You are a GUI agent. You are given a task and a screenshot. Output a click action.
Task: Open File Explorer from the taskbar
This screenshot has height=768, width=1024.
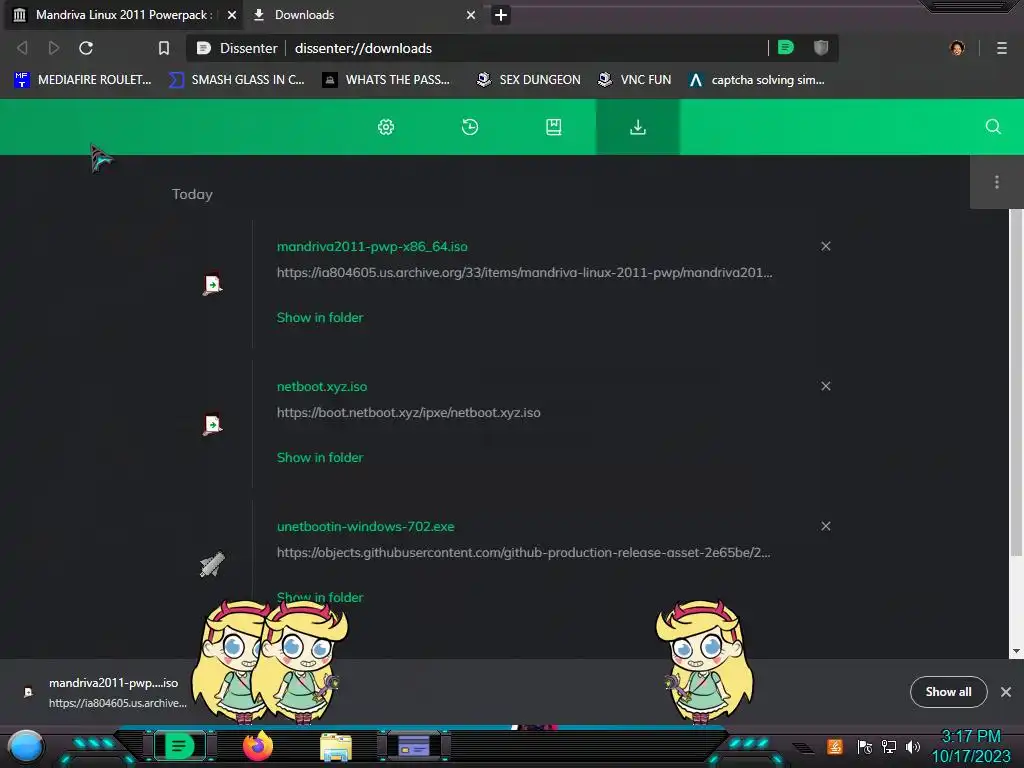tap(336, 747)
